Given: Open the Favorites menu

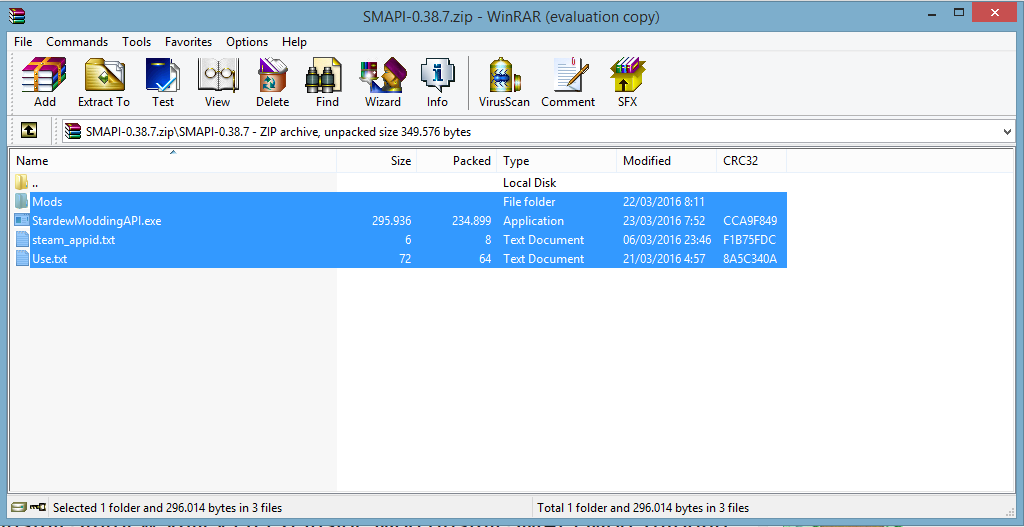Looking at the screenshot, I should [x=189, y=42].
